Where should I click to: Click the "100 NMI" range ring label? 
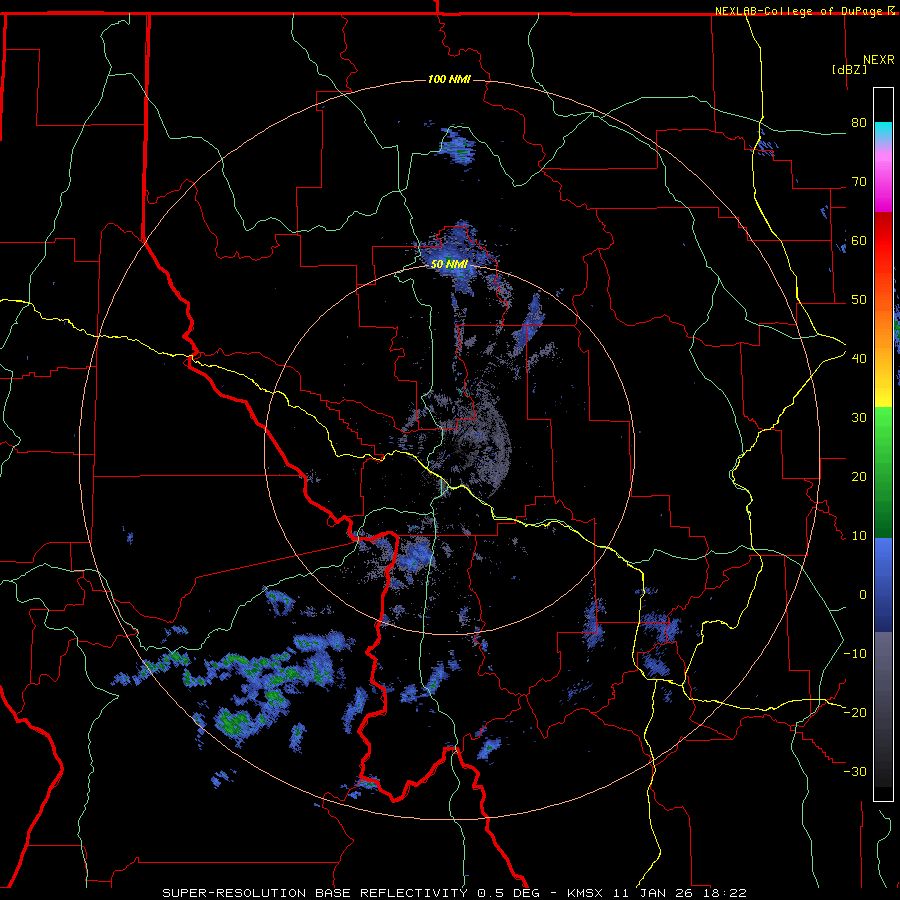tap(449, 79)
